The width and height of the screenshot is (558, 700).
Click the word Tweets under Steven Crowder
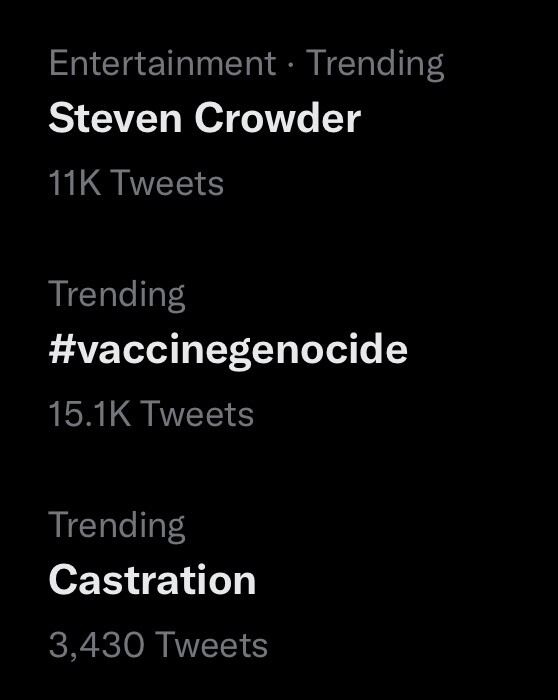[x=167, y=183]
